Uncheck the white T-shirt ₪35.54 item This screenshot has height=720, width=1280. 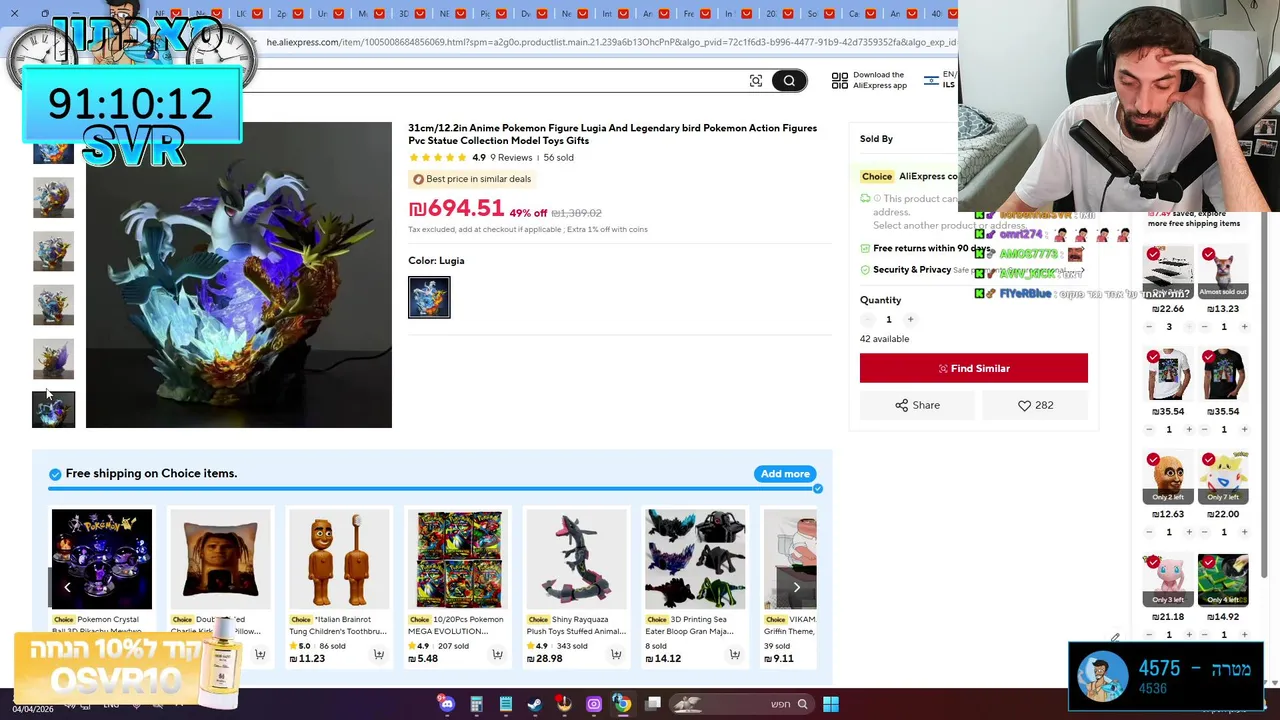coord(1153,357)
